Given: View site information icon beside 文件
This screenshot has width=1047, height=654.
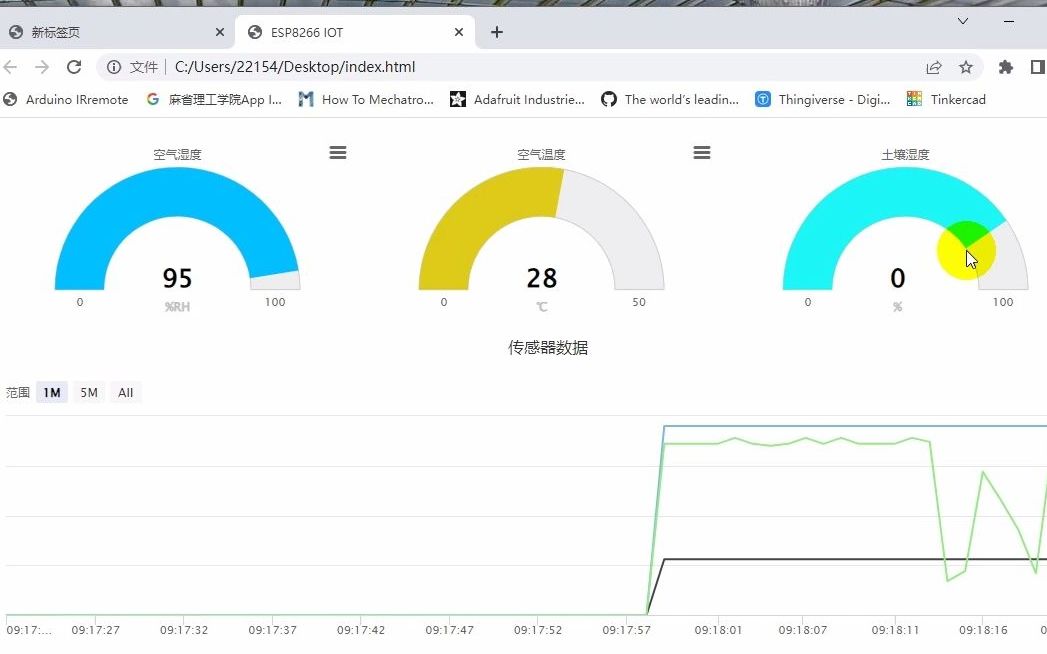Looking at the screenshot, I should (114, 67).
